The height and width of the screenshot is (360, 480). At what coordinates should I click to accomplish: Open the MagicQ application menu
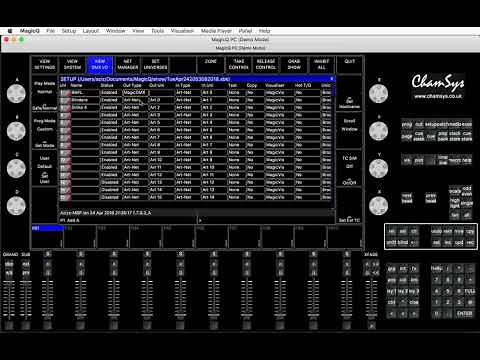pyautogui.click(x=30, y=31)
